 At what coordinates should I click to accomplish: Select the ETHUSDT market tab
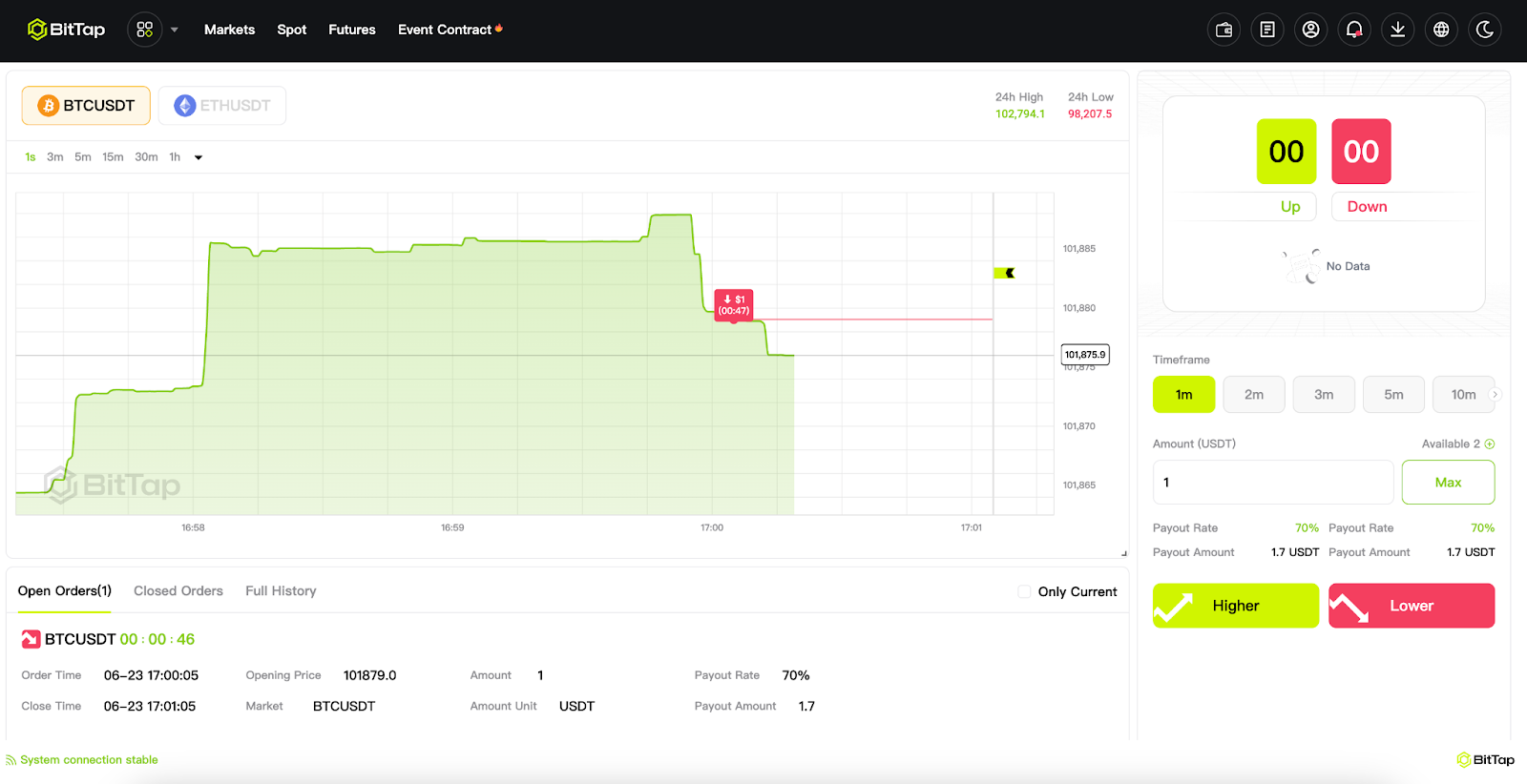222,106
